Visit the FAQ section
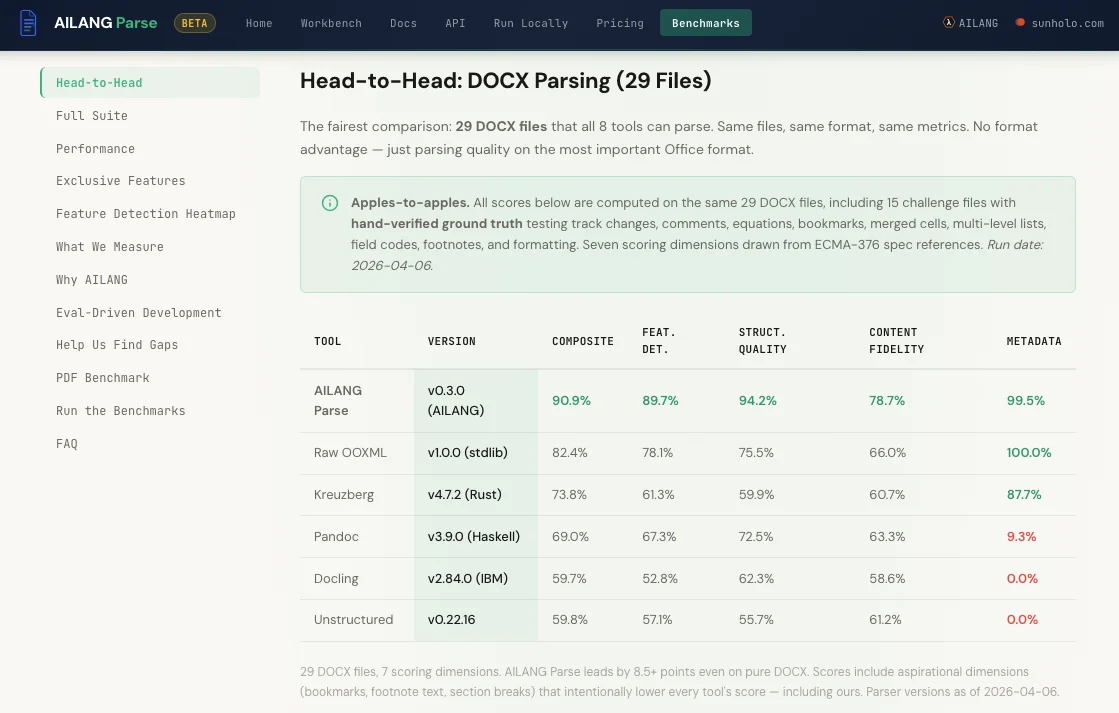 click(66, 444)
